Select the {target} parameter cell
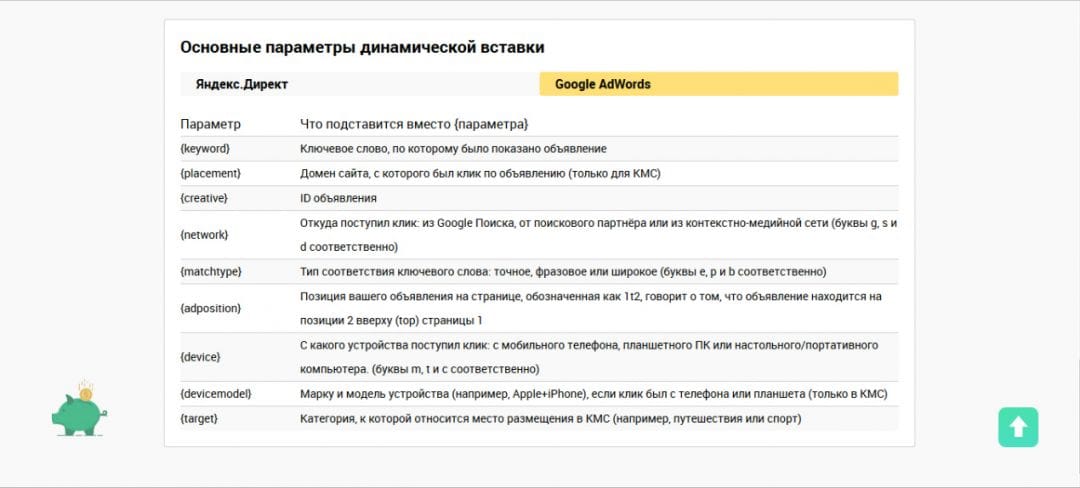Screen dimensions: 1080x488 199,418
